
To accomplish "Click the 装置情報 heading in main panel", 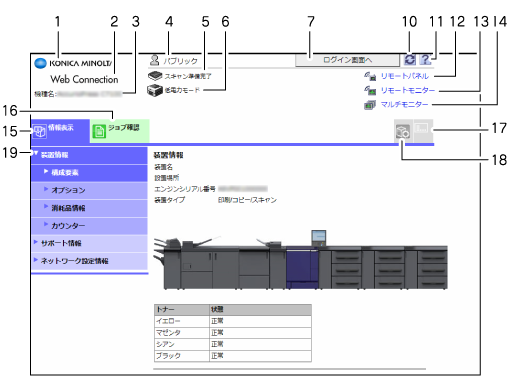I will click(168, 155).
